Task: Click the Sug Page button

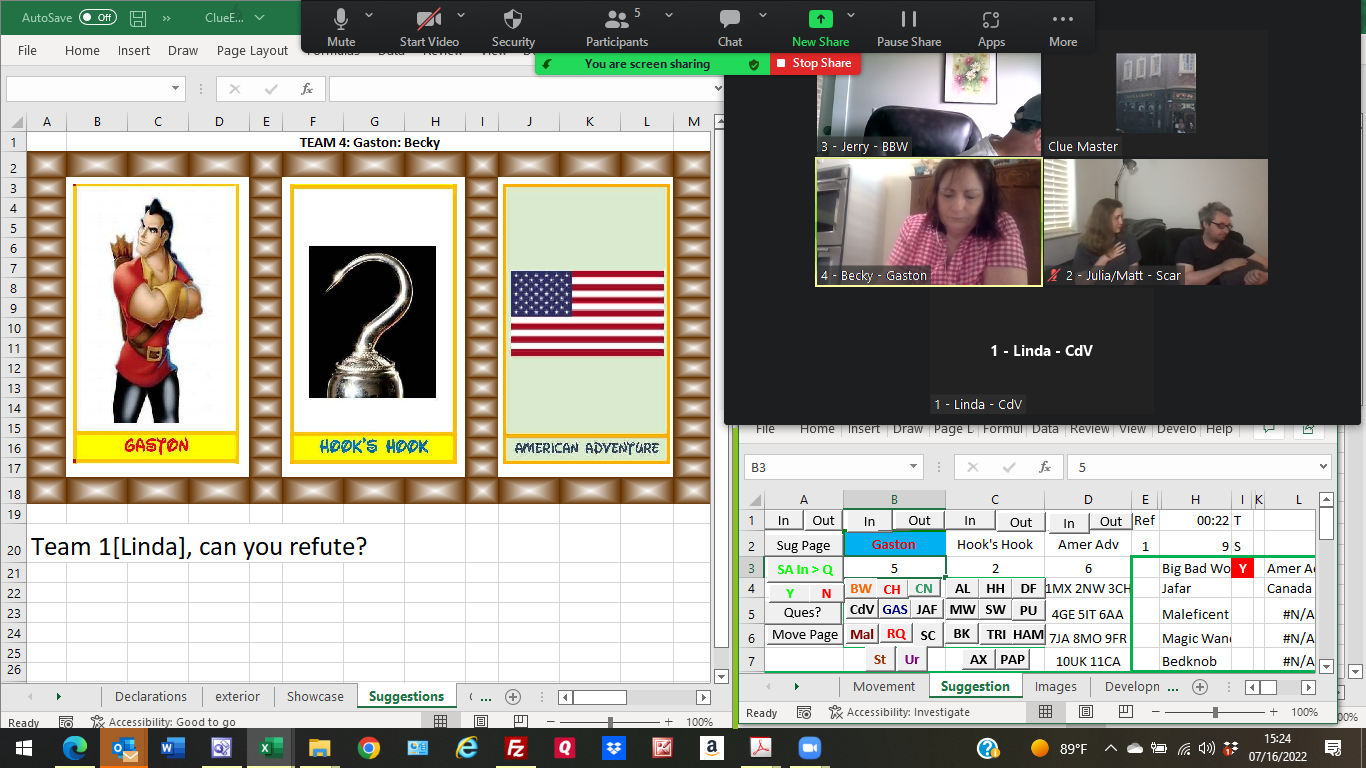Action: click(x=803, y=545)
